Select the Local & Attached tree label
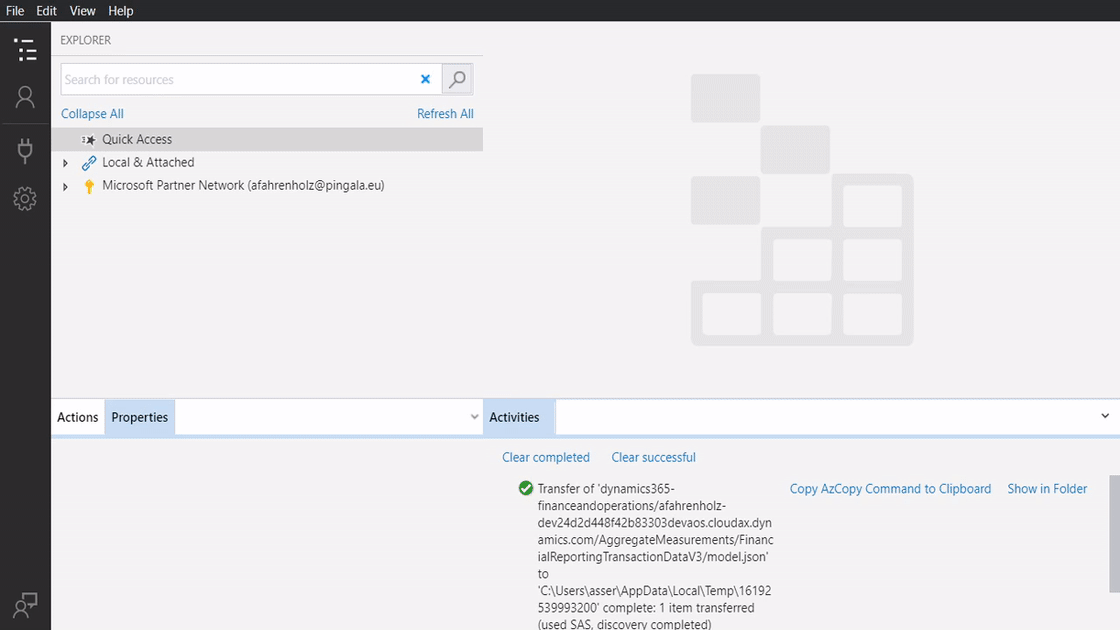The width and height of the screenshot is (1120, 630). tap(148, 163)
